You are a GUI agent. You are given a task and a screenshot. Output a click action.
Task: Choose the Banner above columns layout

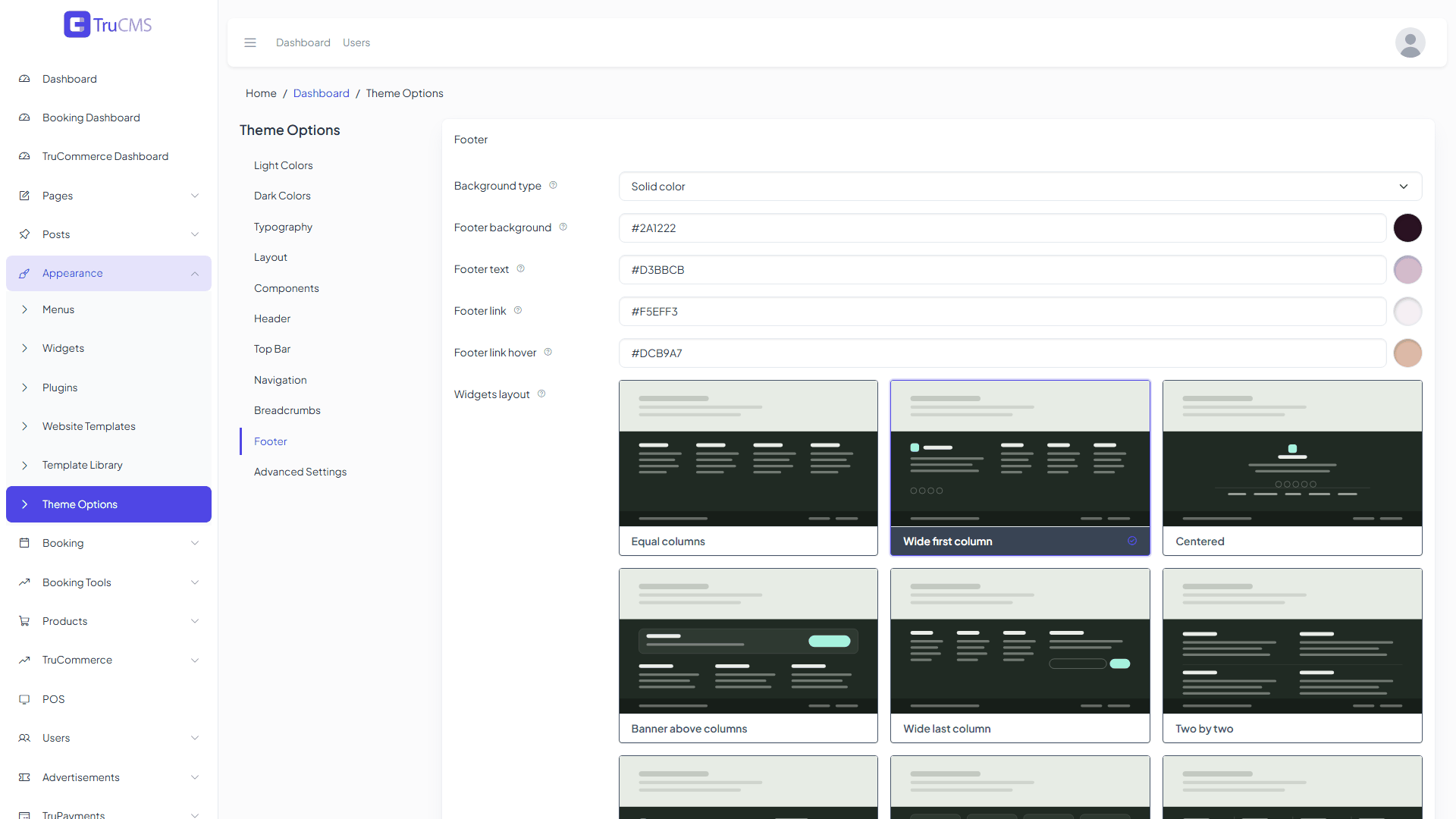point(748,655)
